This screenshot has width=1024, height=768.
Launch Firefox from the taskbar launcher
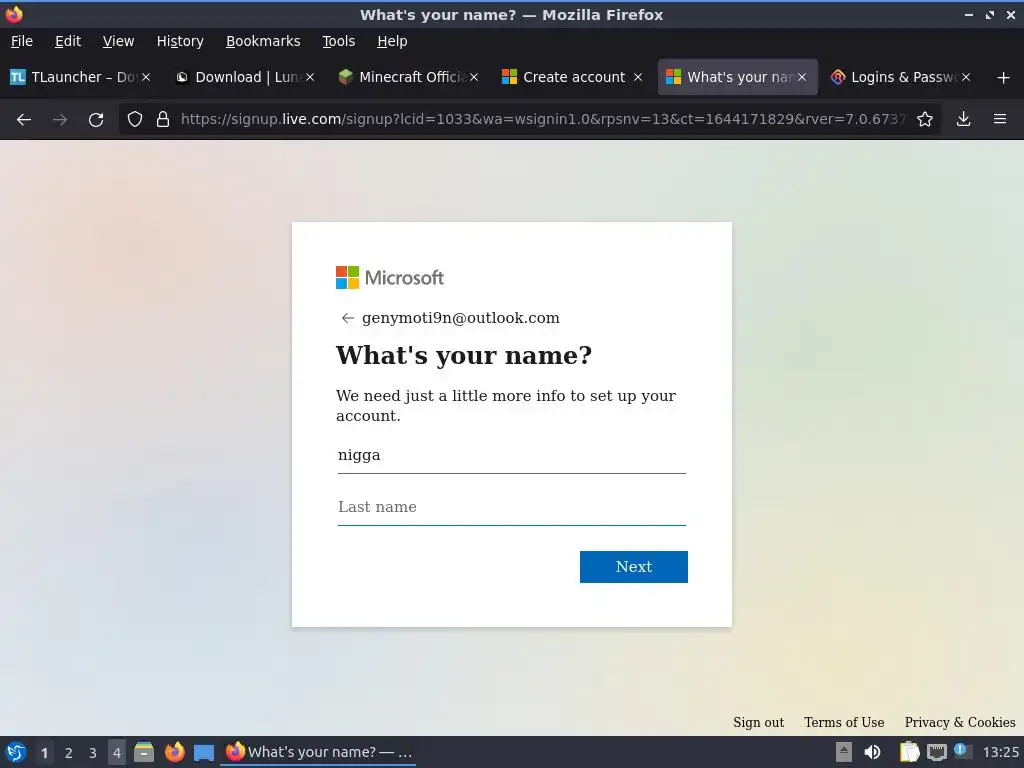(174, 752)
